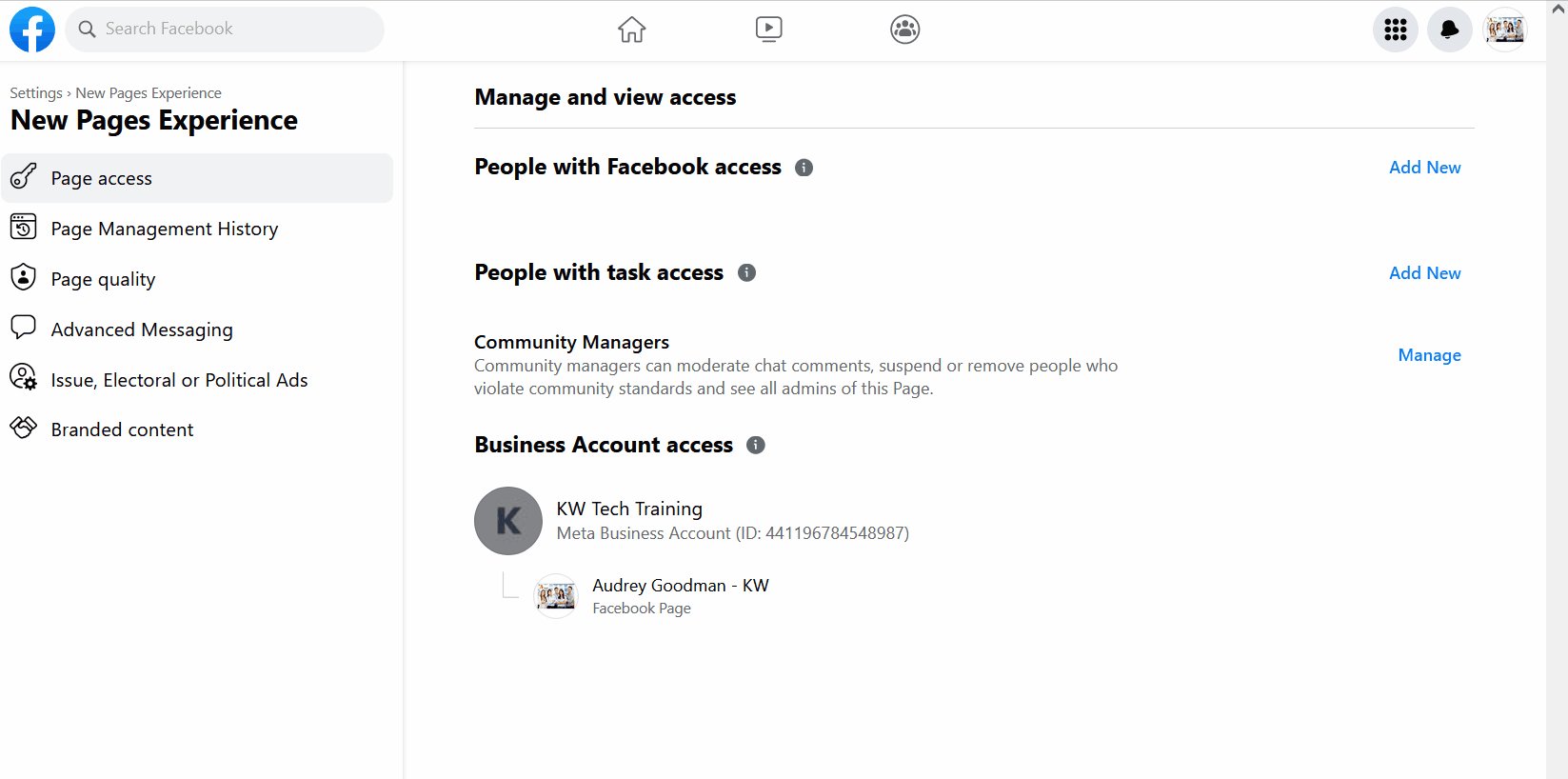Open Advanced Messaging settings
1568x779 pixels.
click(197, 330)
